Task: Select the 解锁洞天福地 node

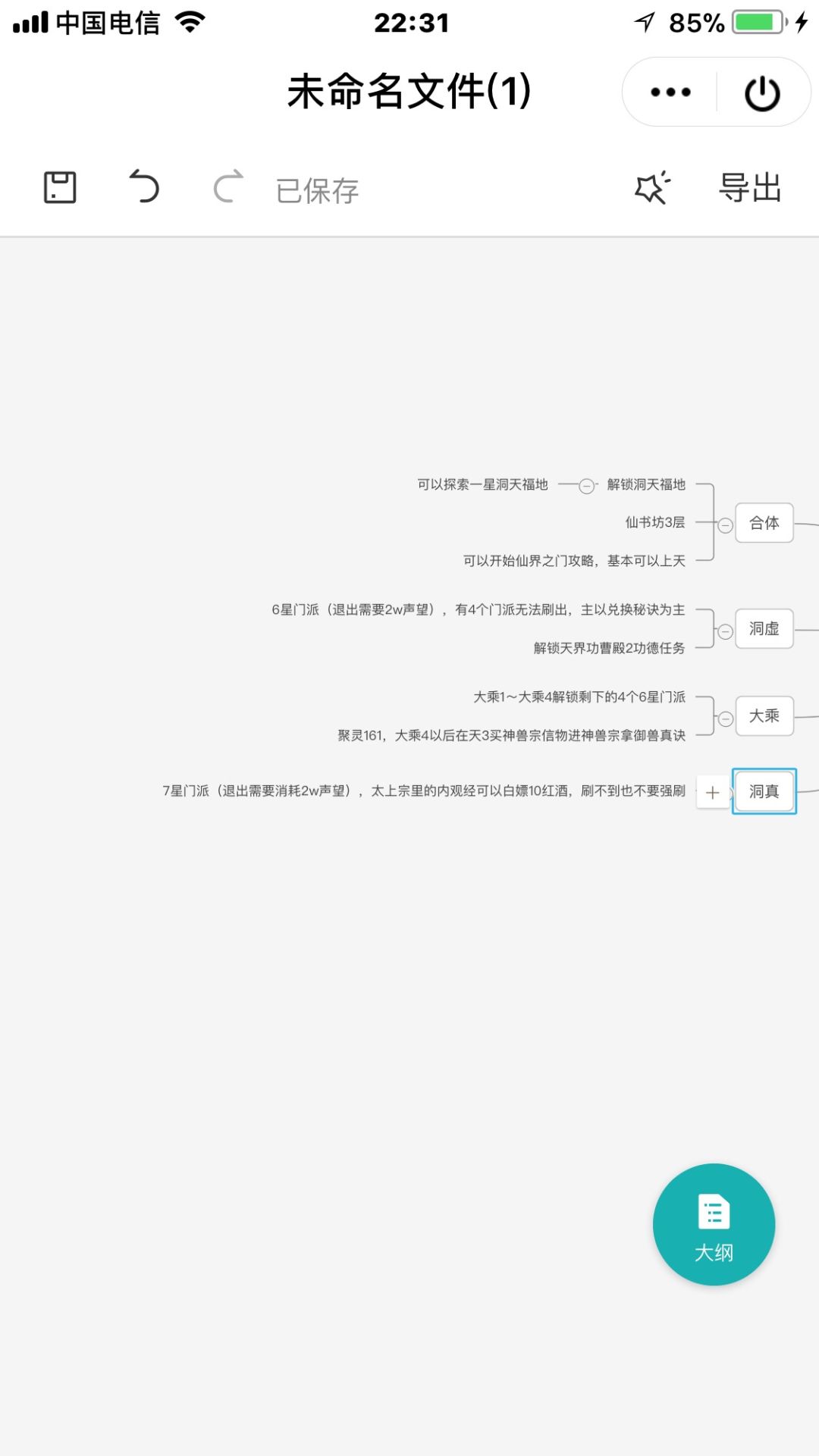Action: [646, 484]
